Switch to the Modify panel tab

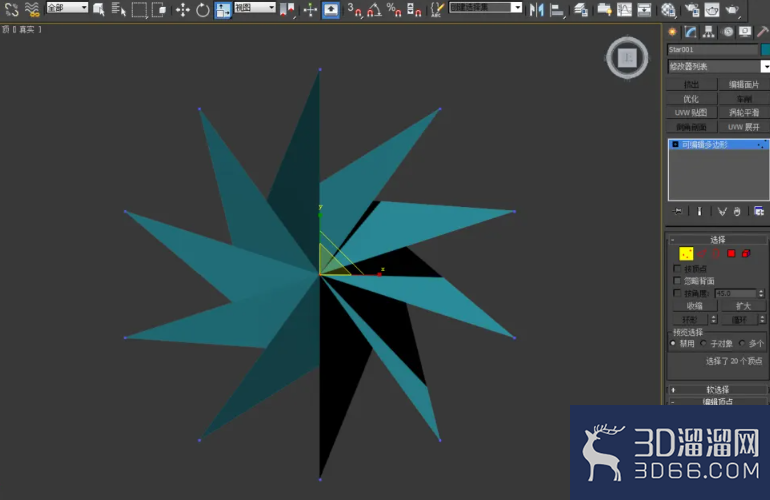point(690,32)
